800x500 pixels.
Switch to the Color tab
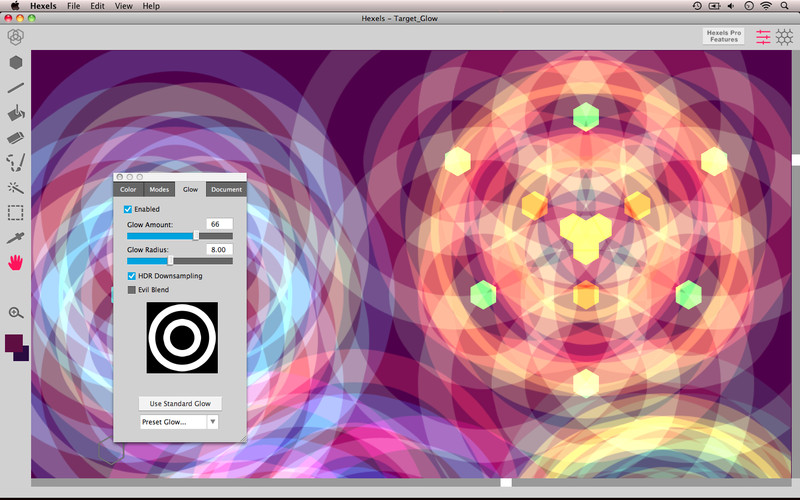128,189
